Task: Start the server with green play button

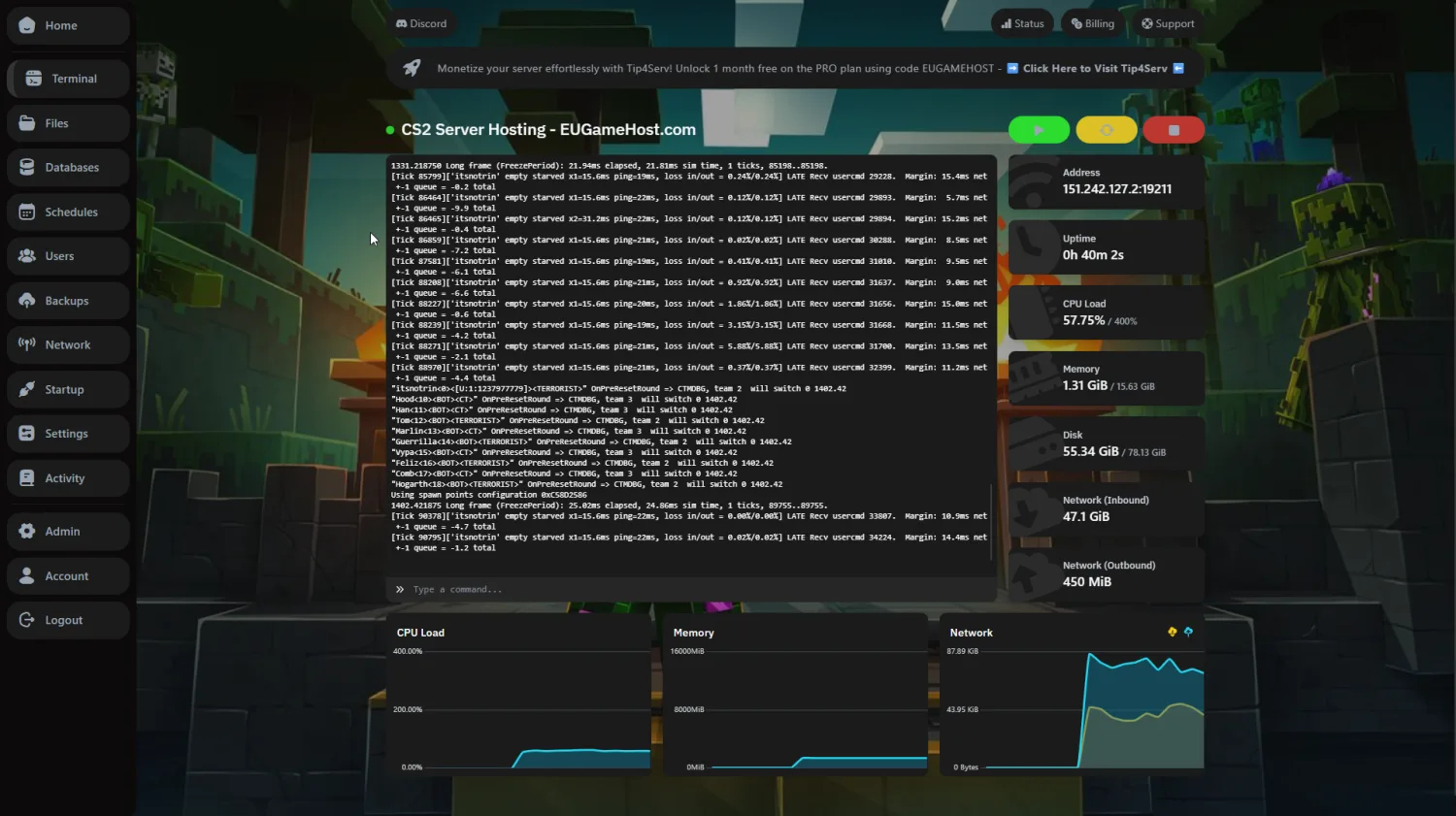Action: (x=1039, y=130)
